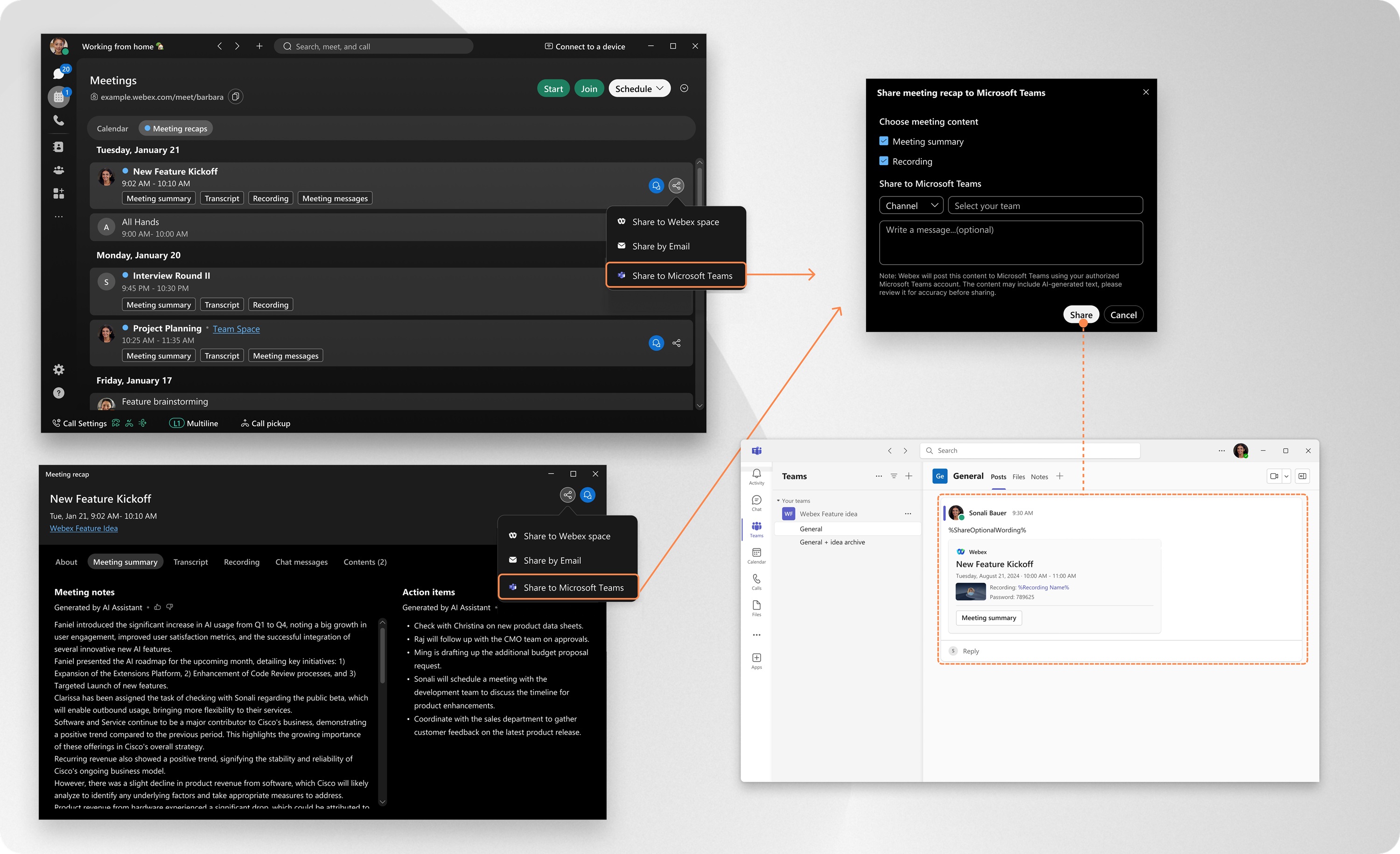Select Meeting recaps tab

[x=175, y=128]
